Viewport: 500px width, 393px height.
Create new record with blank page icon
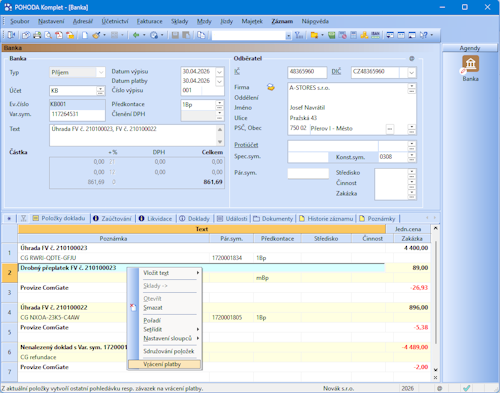point(85,35)
